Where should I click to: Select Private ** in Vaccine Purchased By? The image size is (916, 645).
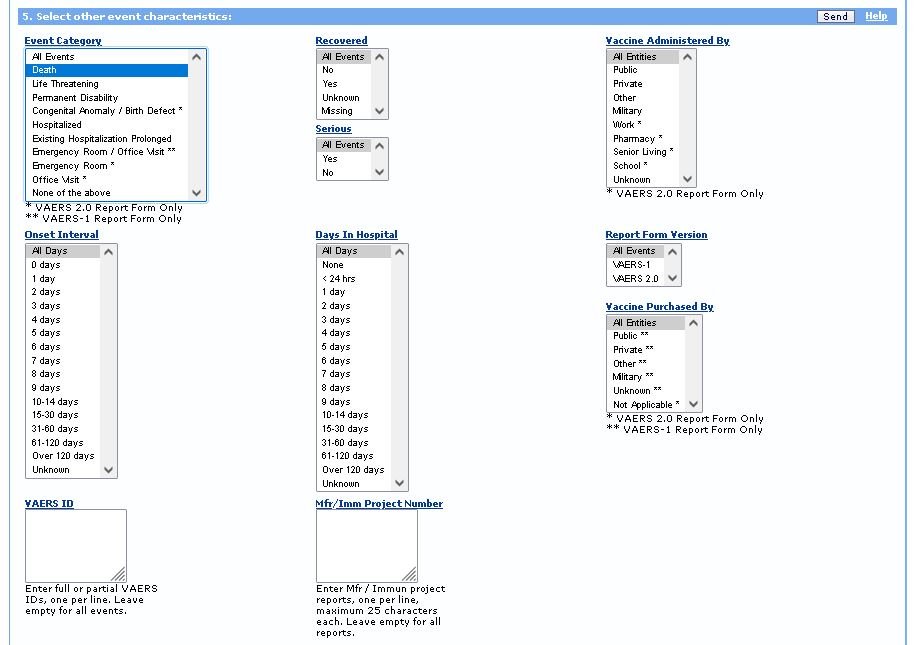point(646,349)
